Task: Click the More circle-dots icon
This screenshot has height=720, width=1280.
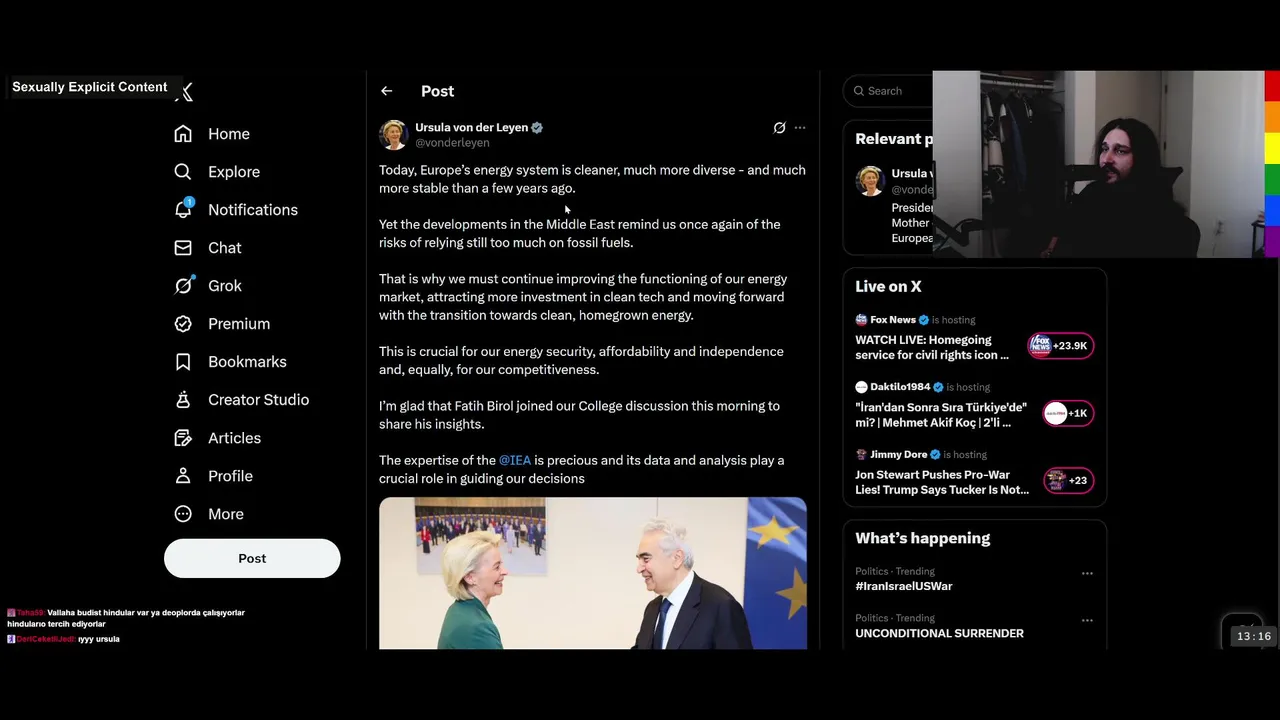Action: [183, 514]
